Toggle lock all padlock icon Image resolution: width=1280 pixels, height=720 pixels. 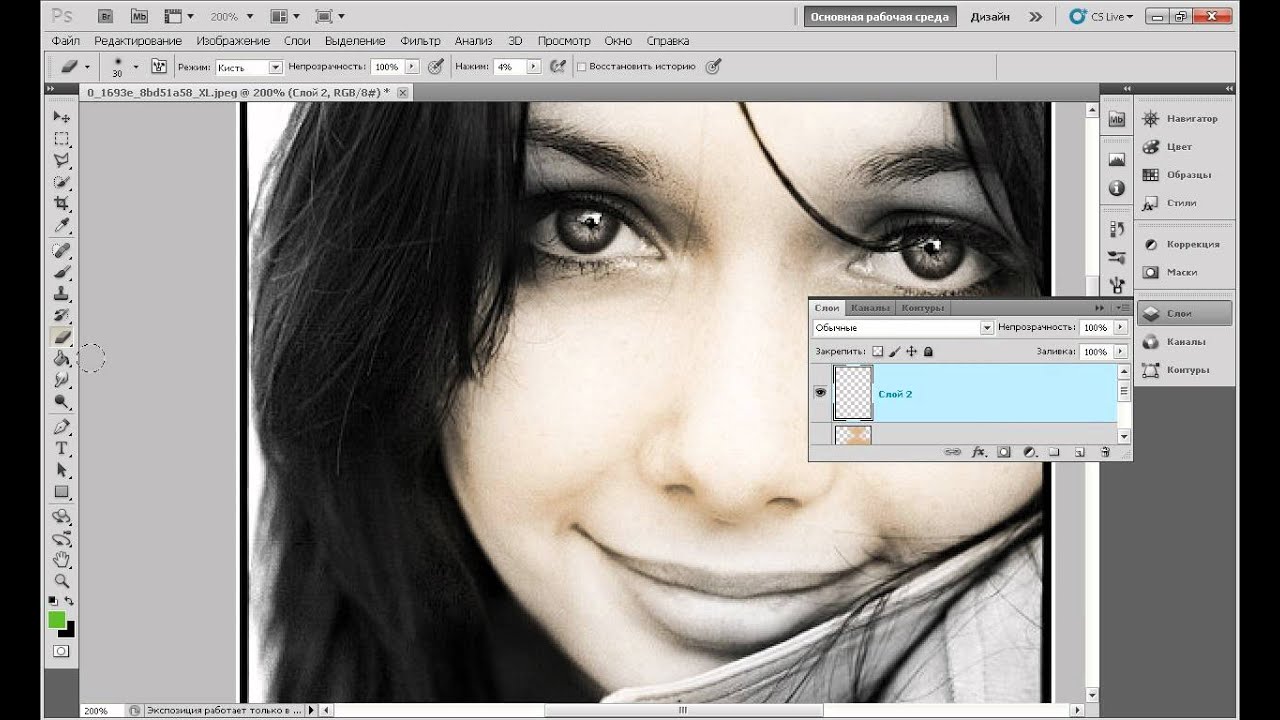[x=928, y=352]
